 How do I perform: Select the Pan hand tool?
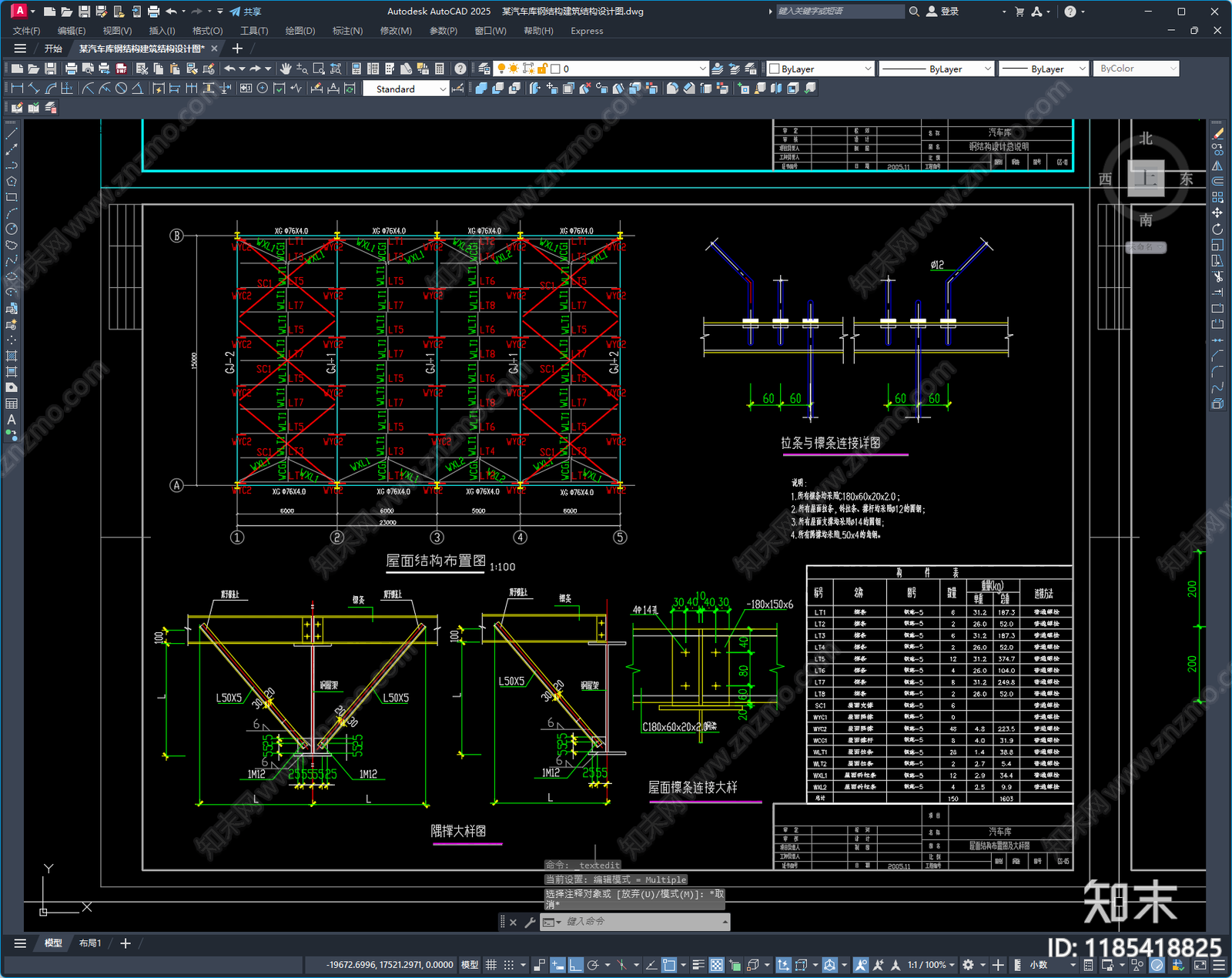click(286, 69)
